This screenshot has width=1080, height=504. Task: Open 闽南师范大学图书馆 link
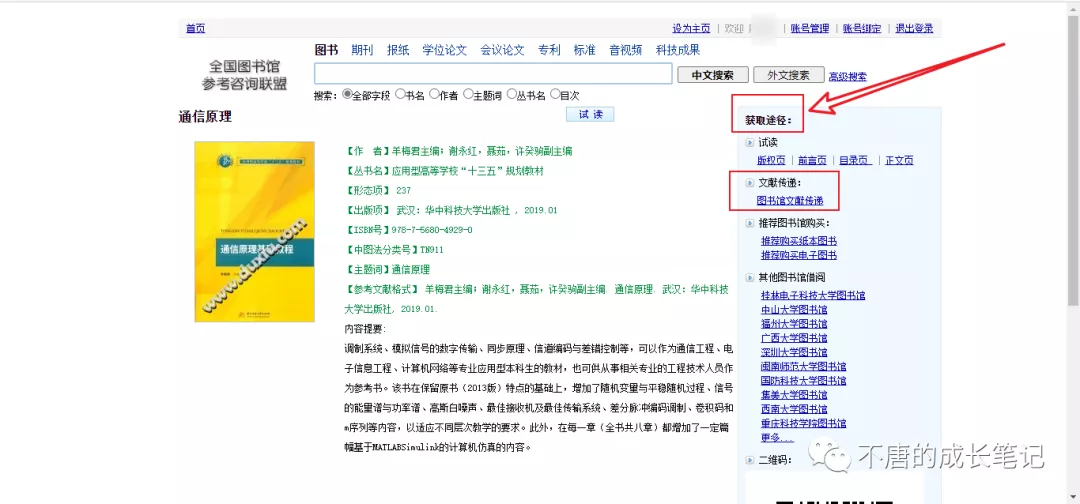click(804, 366)
